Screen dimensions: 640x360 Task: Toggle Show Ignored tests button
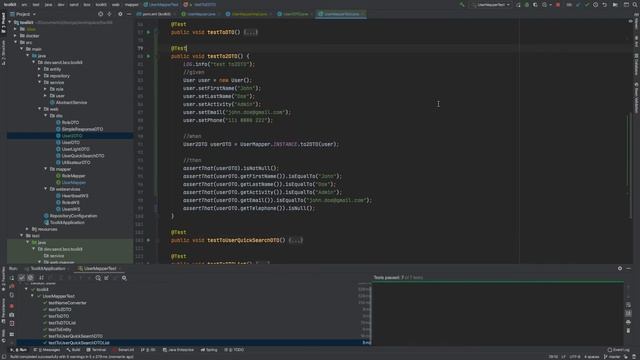click(x=30, y=278)
